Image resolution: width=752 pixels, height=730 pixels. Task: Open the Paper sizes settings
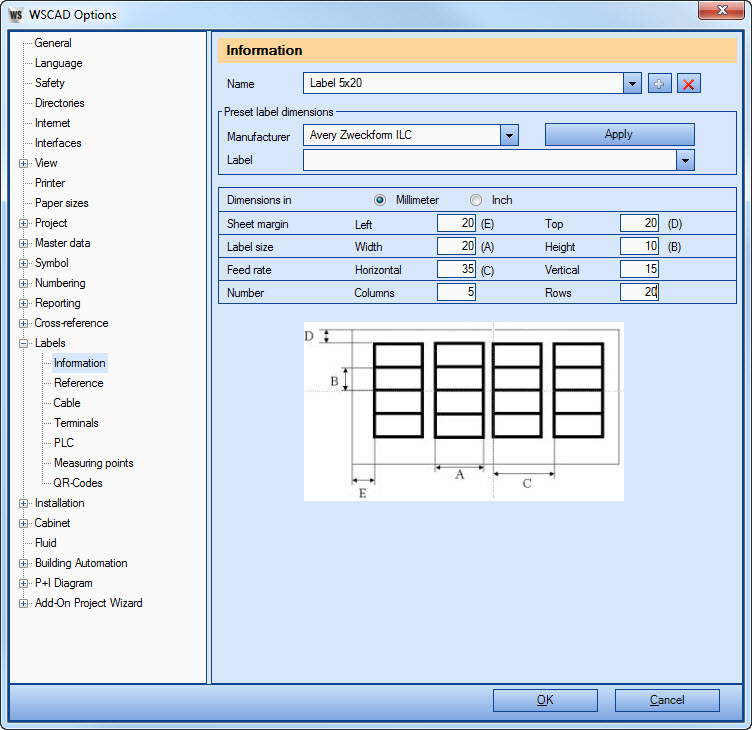[x=61, y=203]
